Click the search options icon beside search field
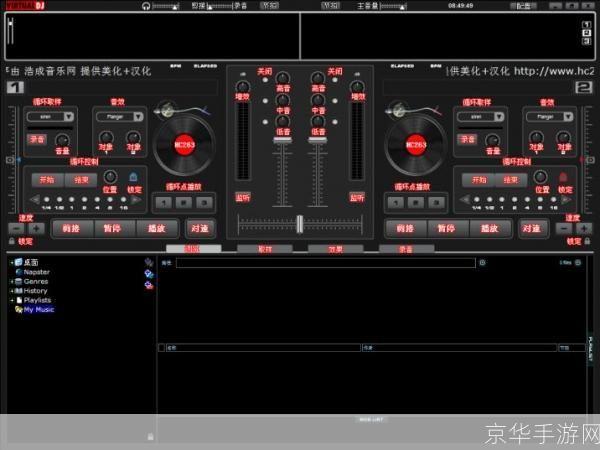Viewport: 600px width, 450px height. pyautogui.click(x=483, y=262)
